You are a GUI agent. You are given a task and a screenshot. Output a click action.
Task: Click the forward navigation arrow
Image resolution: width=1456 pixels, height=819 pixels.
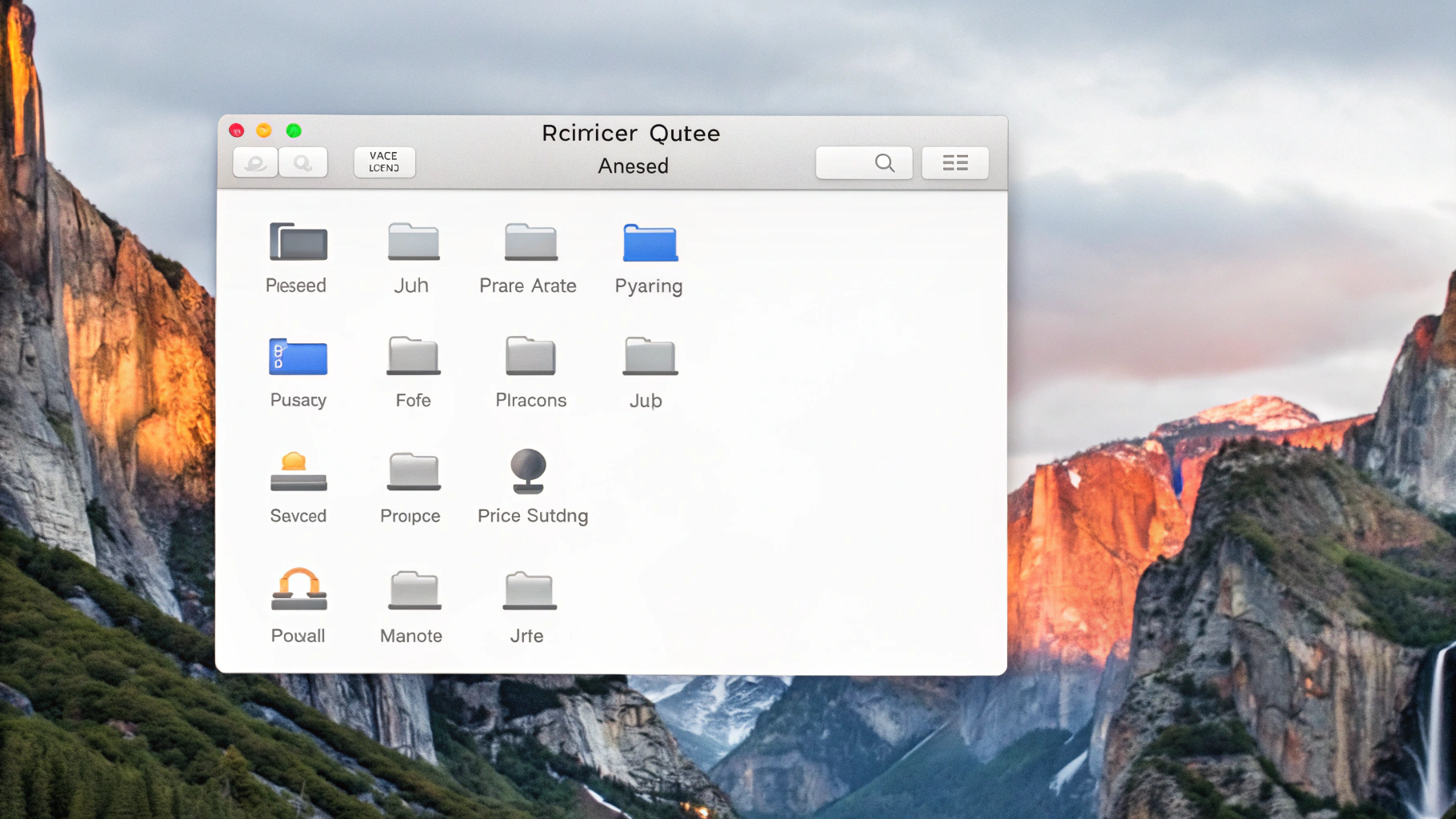click(x=303, y=162)
